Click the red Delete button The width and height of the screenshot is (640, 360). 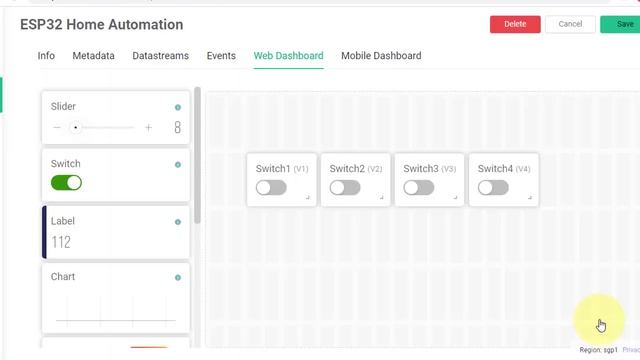tap(515, 24)
